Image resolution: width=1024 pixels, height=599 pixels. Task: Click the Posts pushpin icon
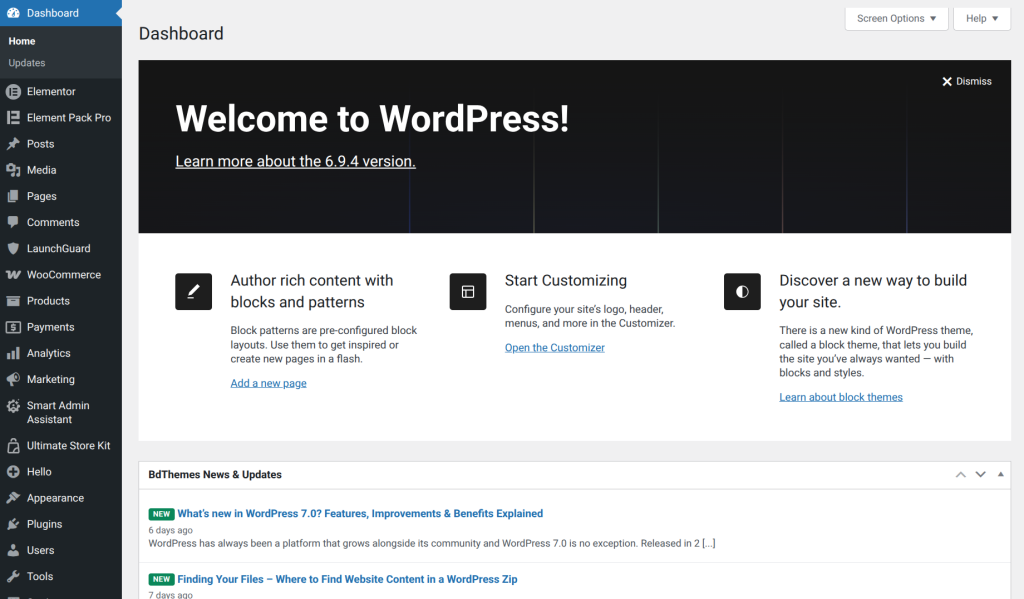coord(13,144)
